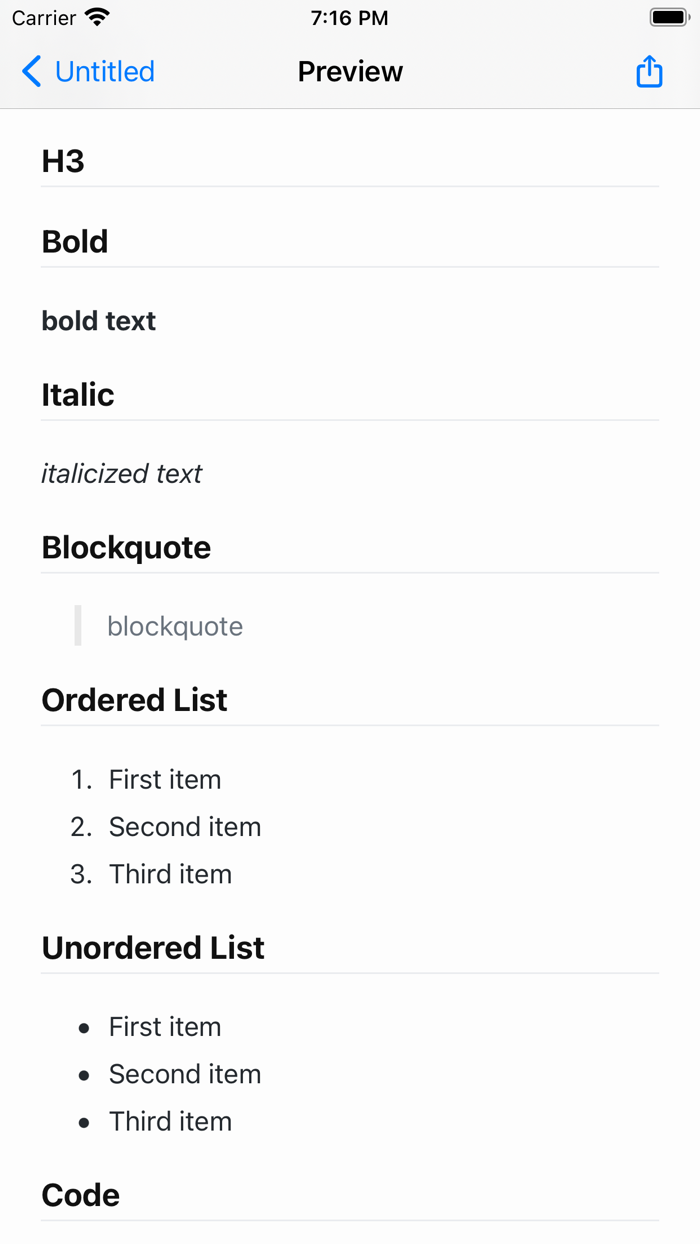This screenshot has height=1244, width=700.
Task: Tap the Code section heading
Action: 79,1194
